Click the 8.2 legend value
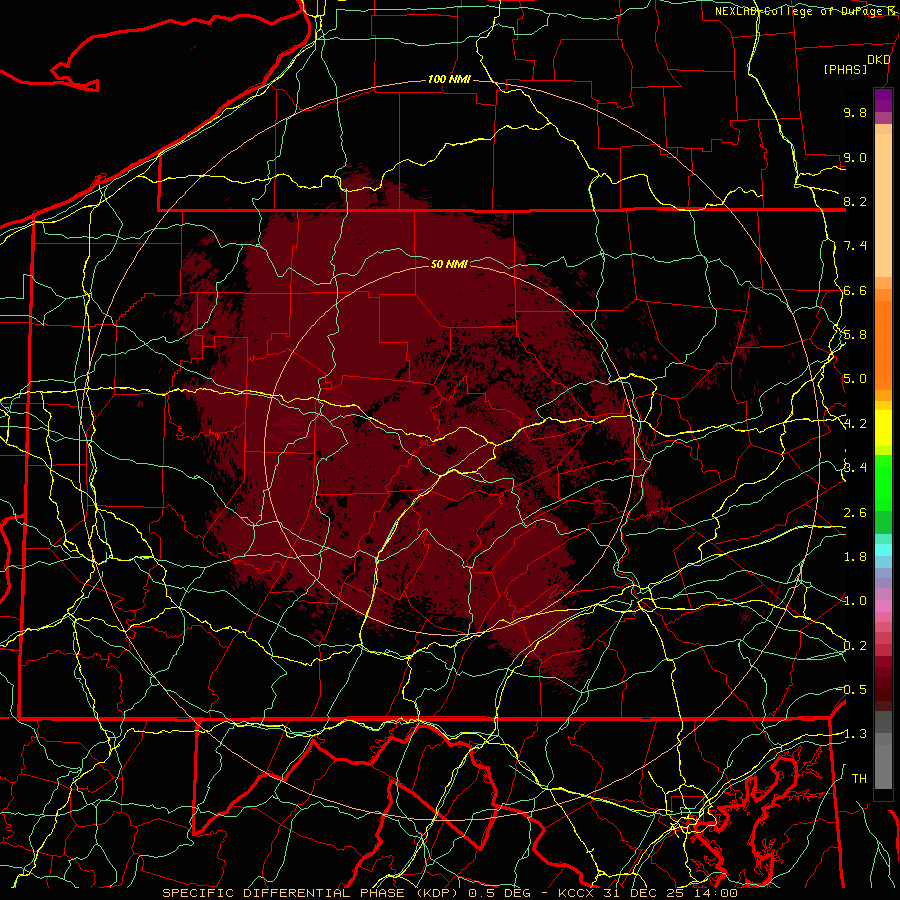 pyautogui.click(x=855, y=201)
